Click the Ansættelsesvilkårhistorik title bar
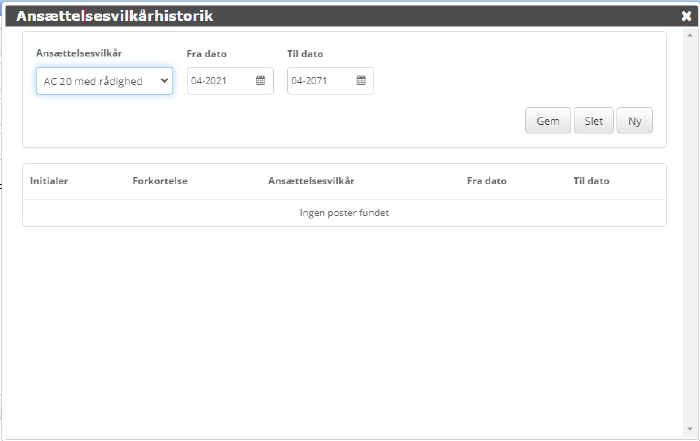Image resolution: width=700 pixels, height=441 pixels. pyautogui.click(x=300, y=16)
